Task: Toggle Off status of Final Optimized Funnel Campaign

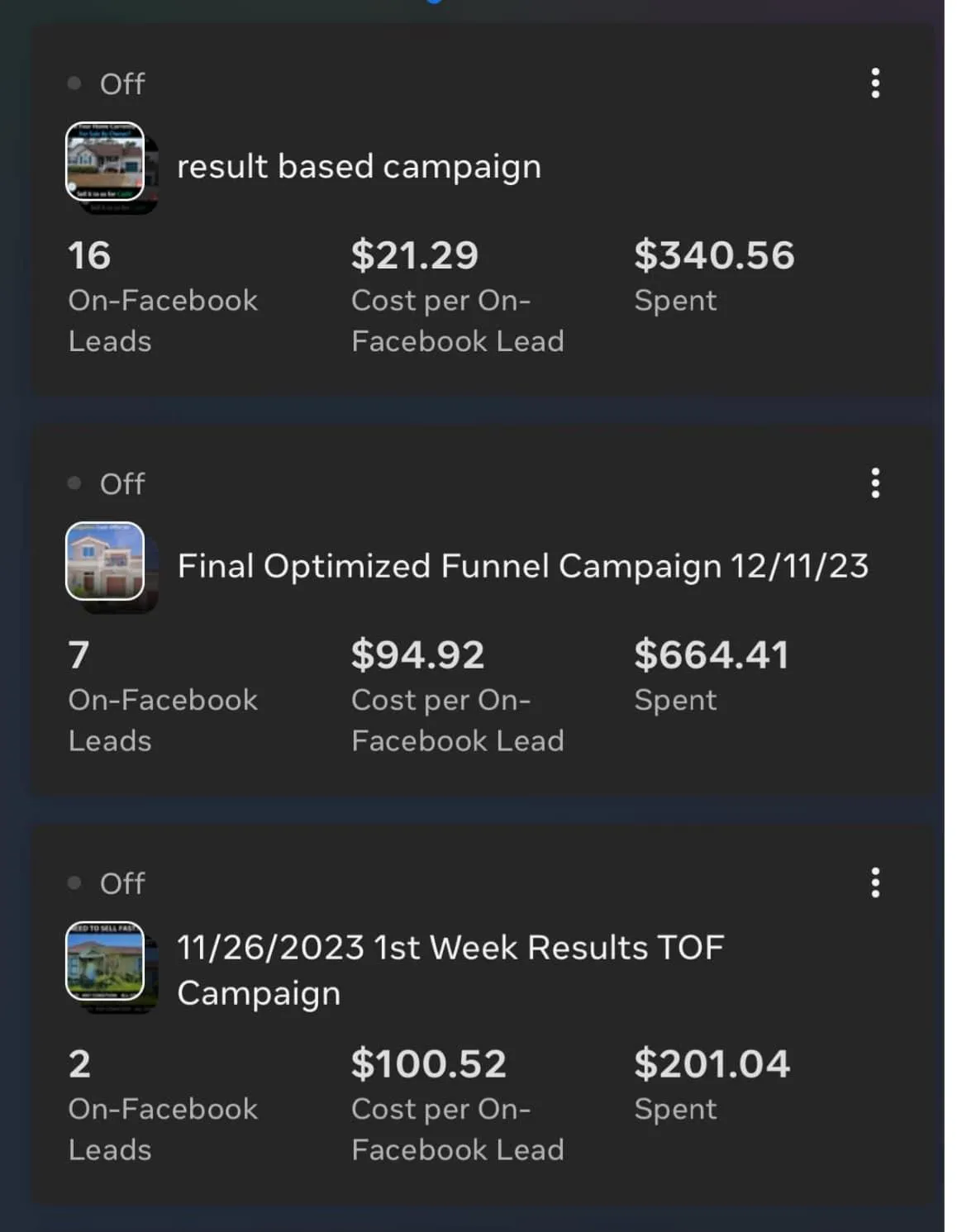Action: (107, 483)
